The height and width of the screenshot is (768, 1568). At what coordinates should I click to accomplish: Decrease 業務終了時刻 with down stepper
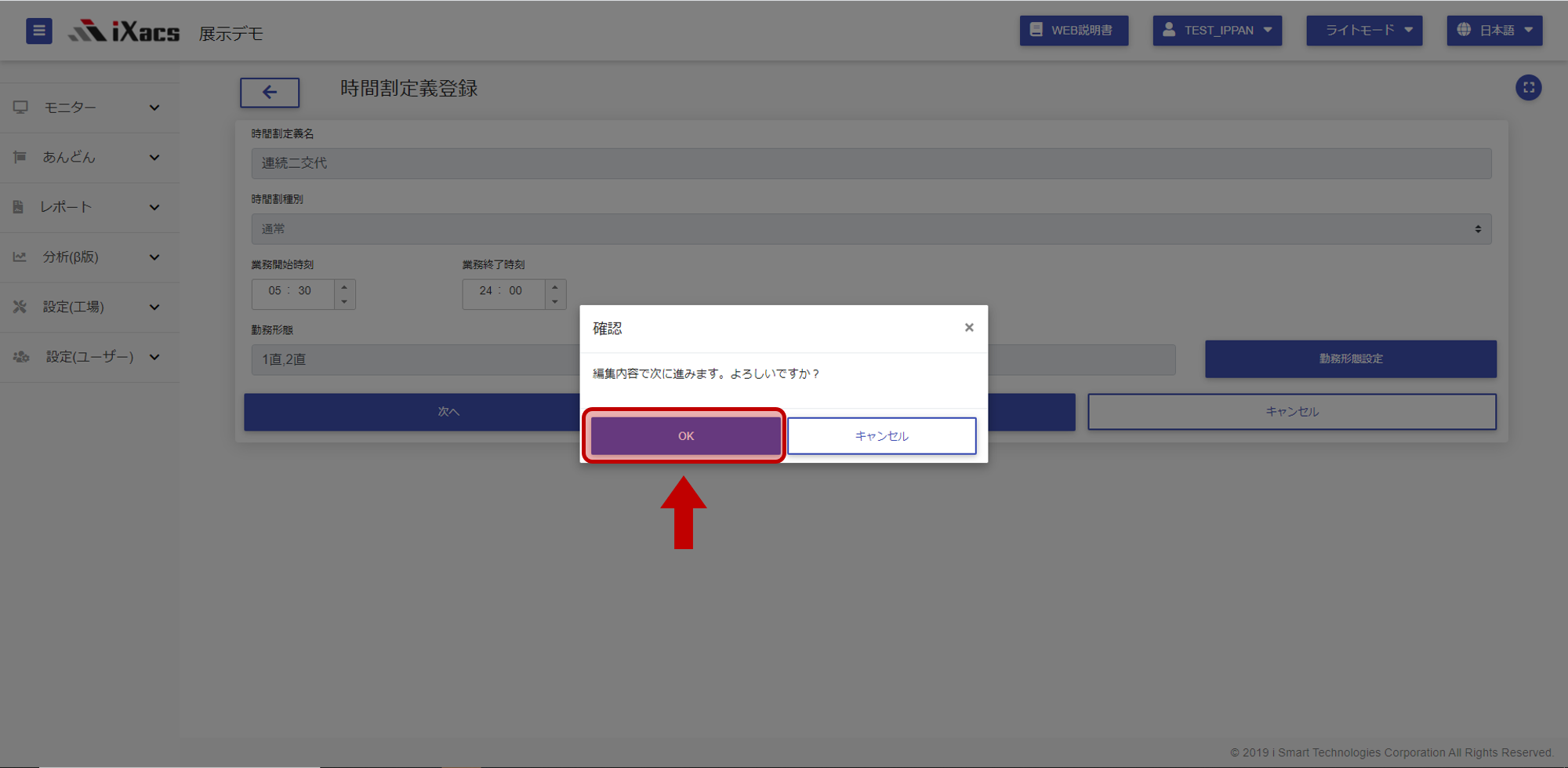[x=555, y=302]
